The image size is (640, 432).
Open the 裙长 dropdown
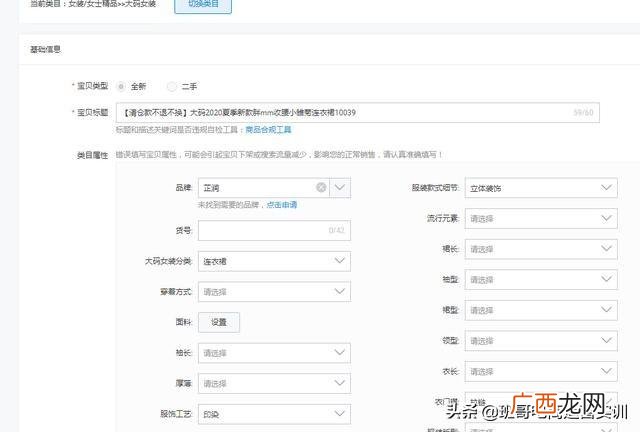click(x=541, y=249)
